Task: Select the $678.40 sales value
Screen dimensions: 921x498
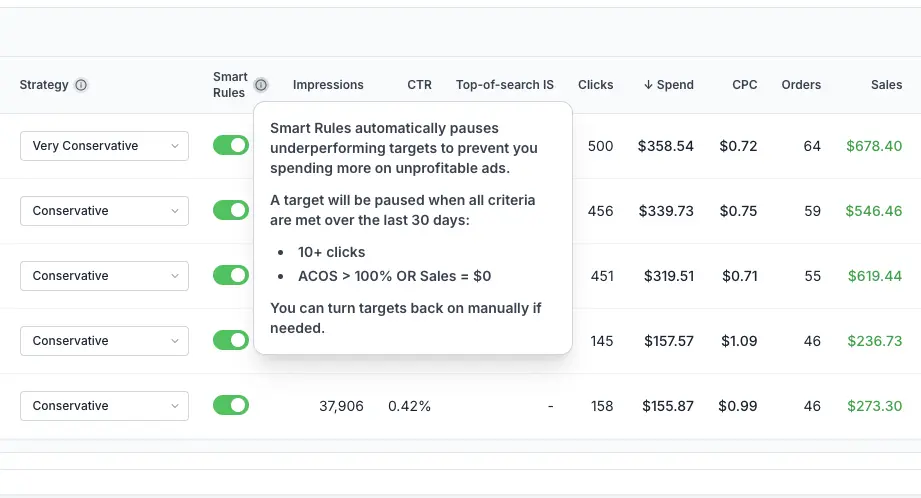Action: [x=874, y=146]
